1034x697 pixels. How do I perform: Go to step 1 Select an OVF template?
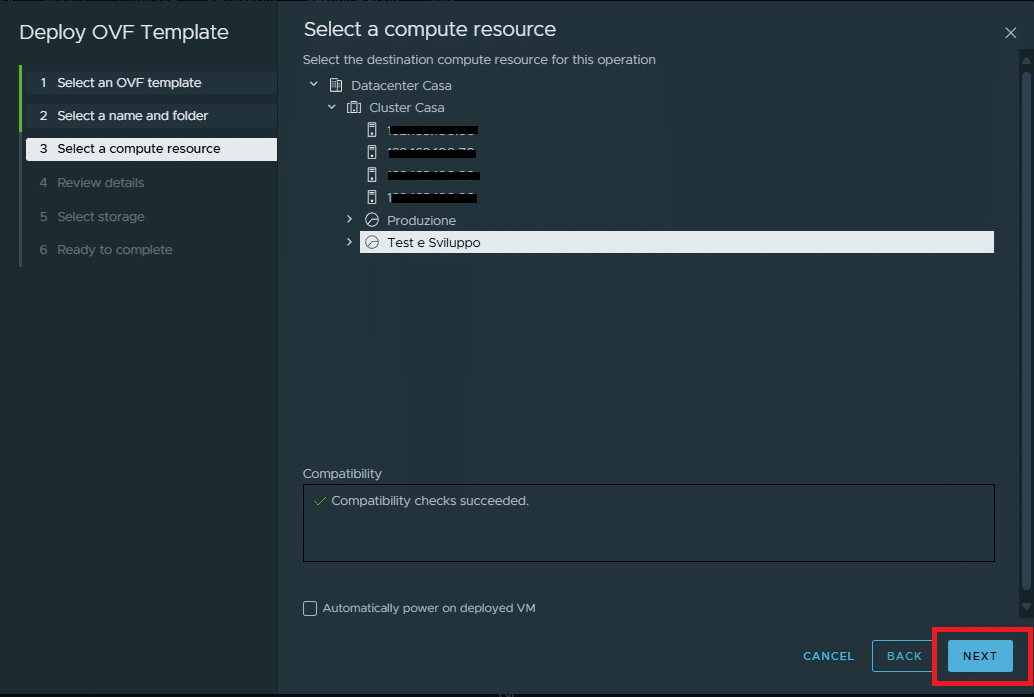pyautogui.click(x=129, y=83)
